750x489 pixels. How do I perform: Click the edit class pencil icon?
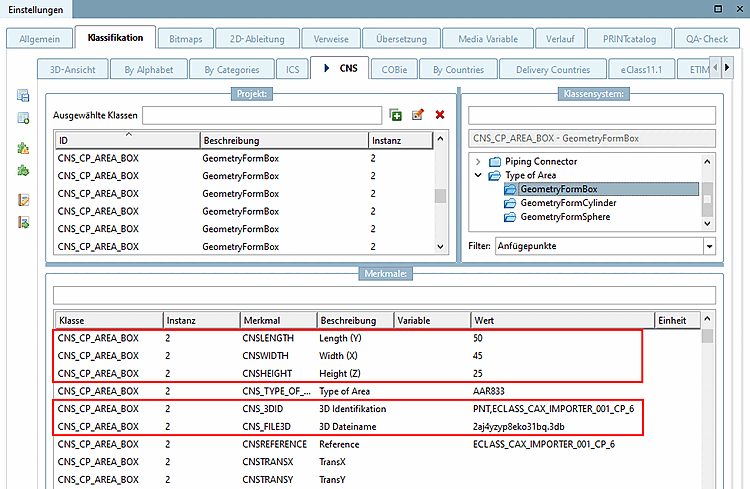[418, 116]
